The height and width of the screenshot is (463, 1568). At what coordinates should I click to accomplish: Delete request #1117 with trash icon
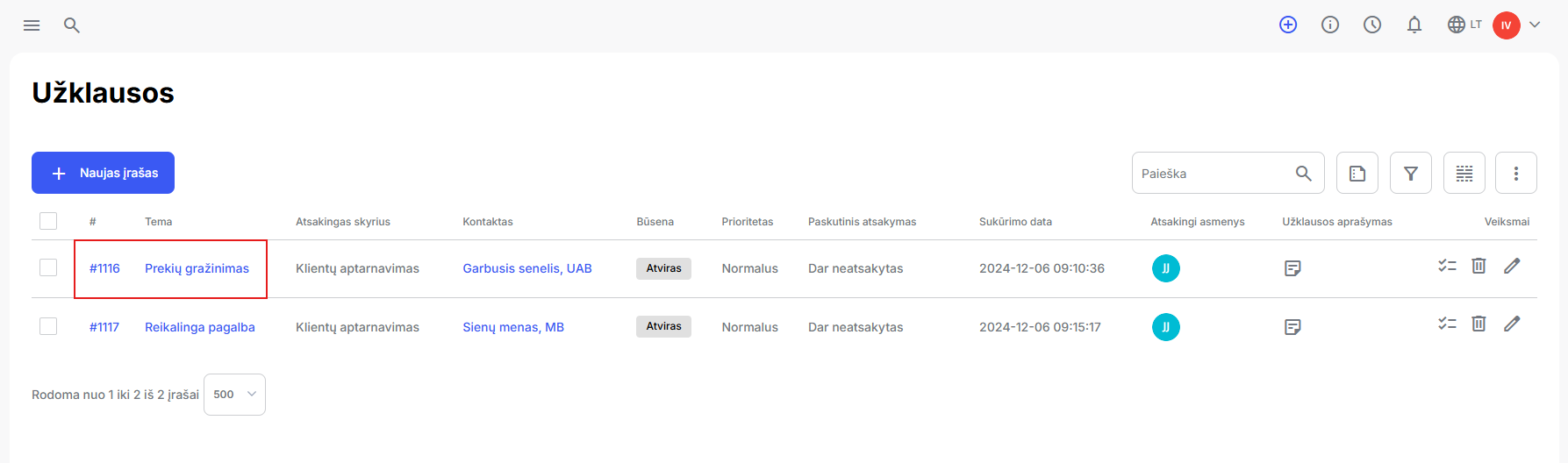[1479, 324]
